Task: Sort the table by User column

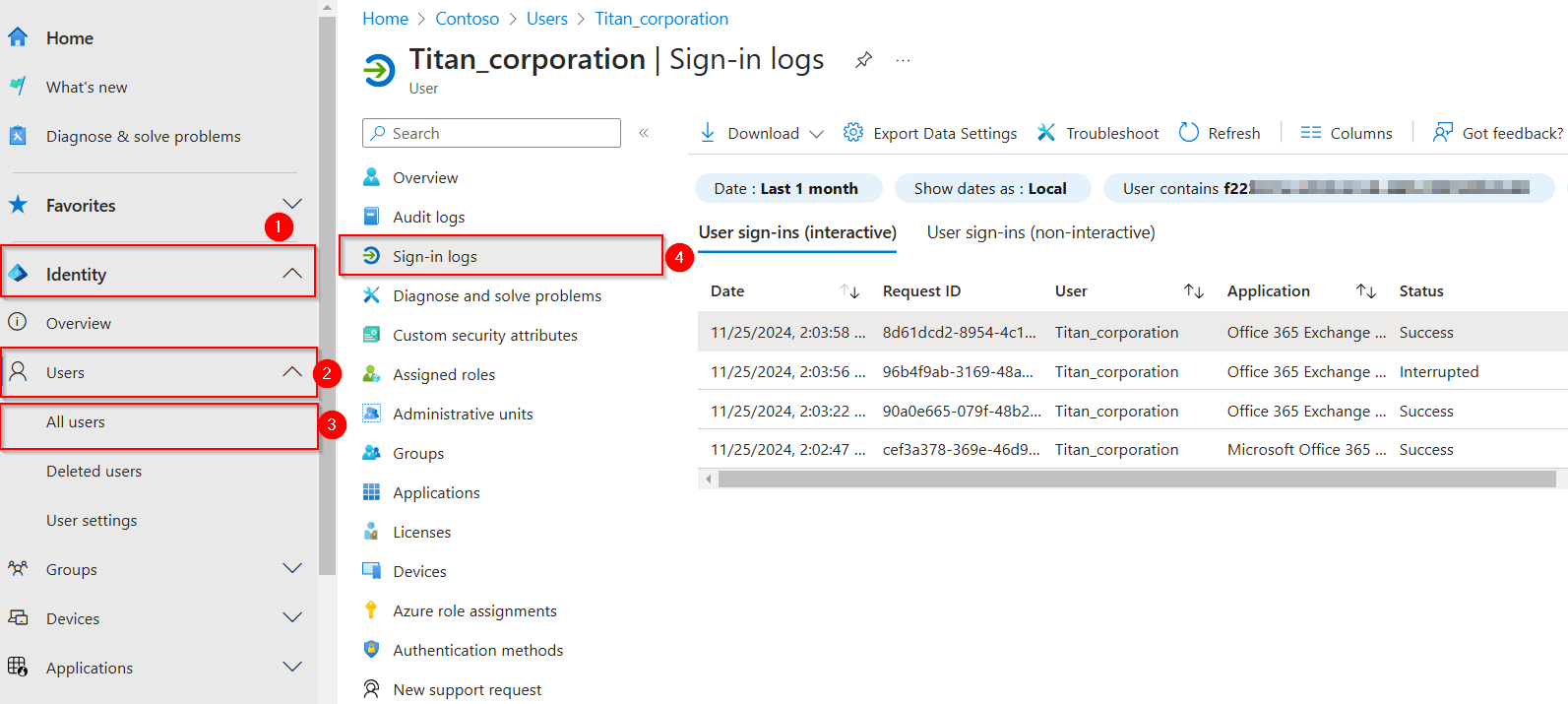Action: click(1194, 291)
